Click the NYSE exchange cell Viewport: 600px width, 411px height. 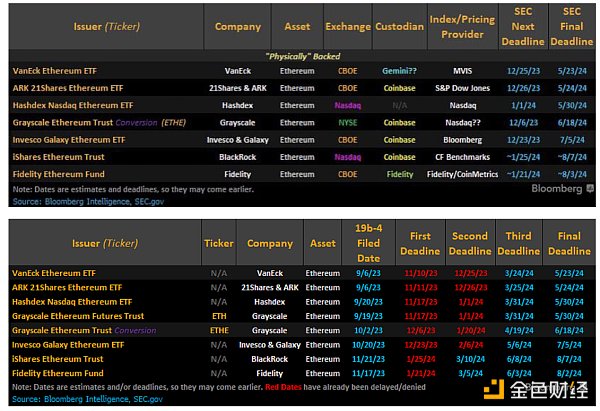click(347, 123)
